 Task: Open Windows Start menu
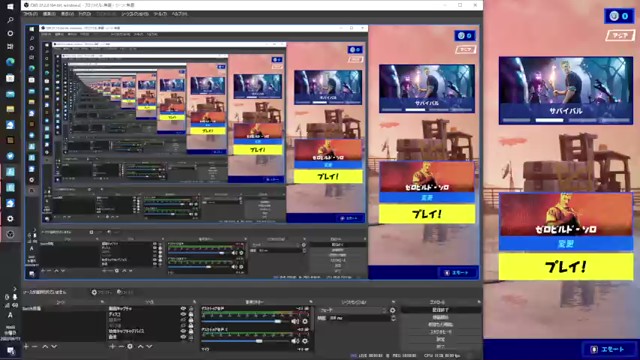(10, 7)
